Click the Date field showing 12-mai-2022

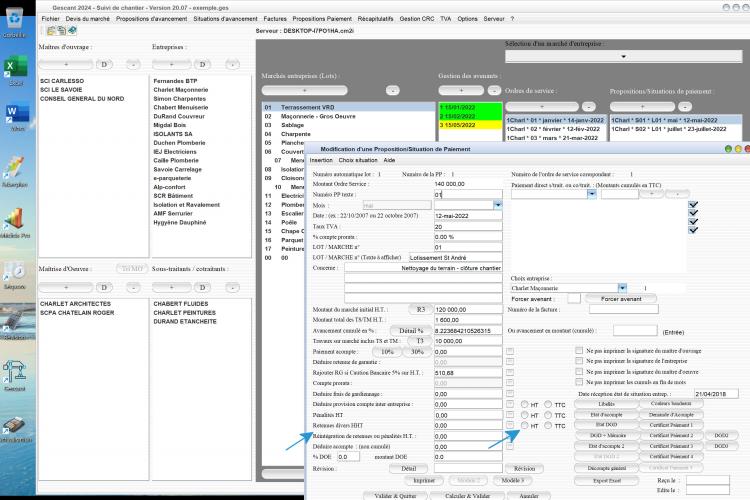pos(468,216)
